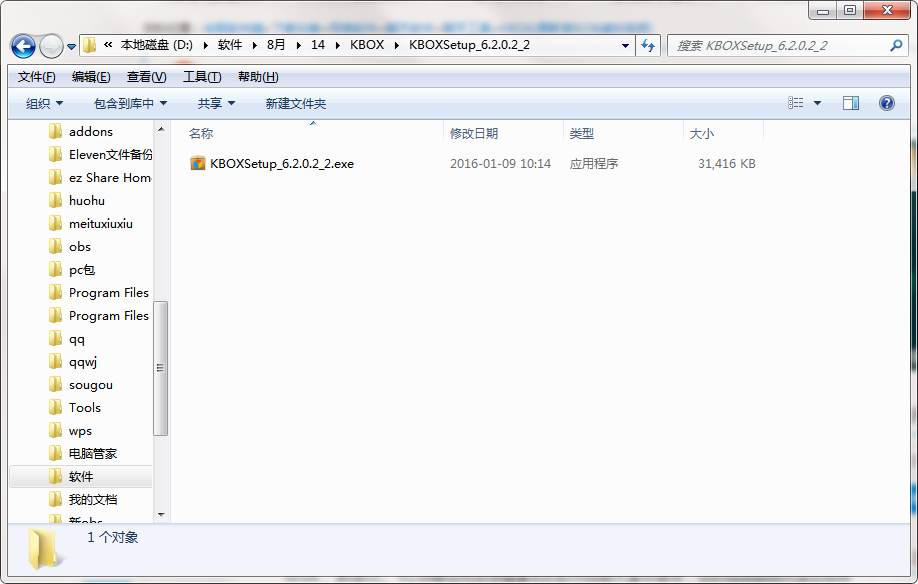Click the sougou folder icon
Screen dimensions: 918x584
[x=55, y=384]
